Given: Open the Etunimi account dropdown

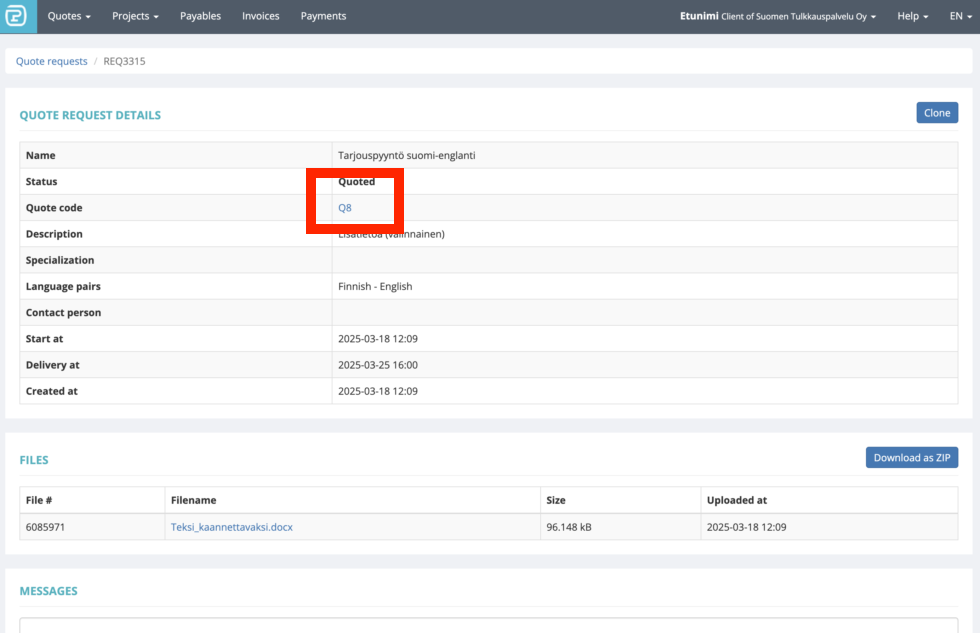Looking at the screenshot, I should click(778, 16).
